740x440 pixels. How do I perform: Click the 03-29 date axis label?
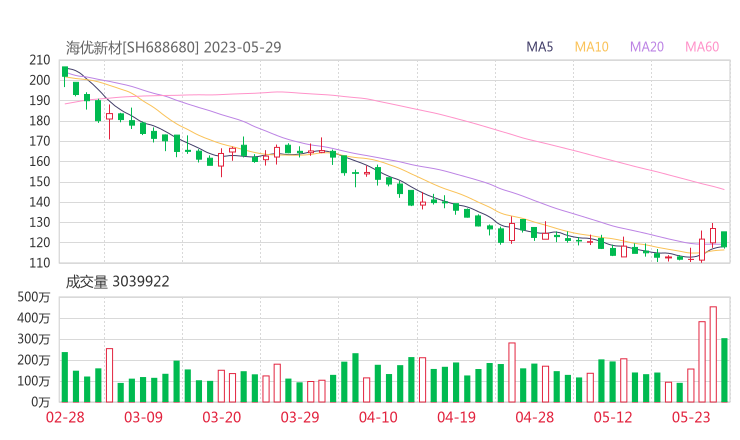coord(300,417)
